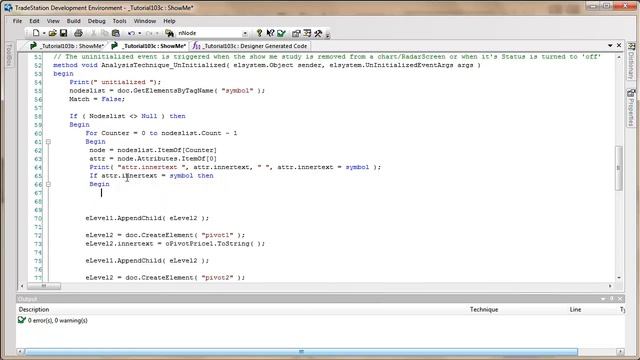640x360 pixels.
Task: Create a new document with the New icon
Action: pyautogui.click(x=36, y=33)
